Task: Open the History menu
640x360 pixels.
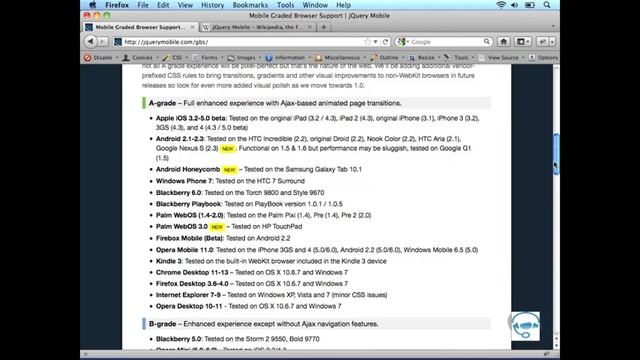Action: pos(212,5)
